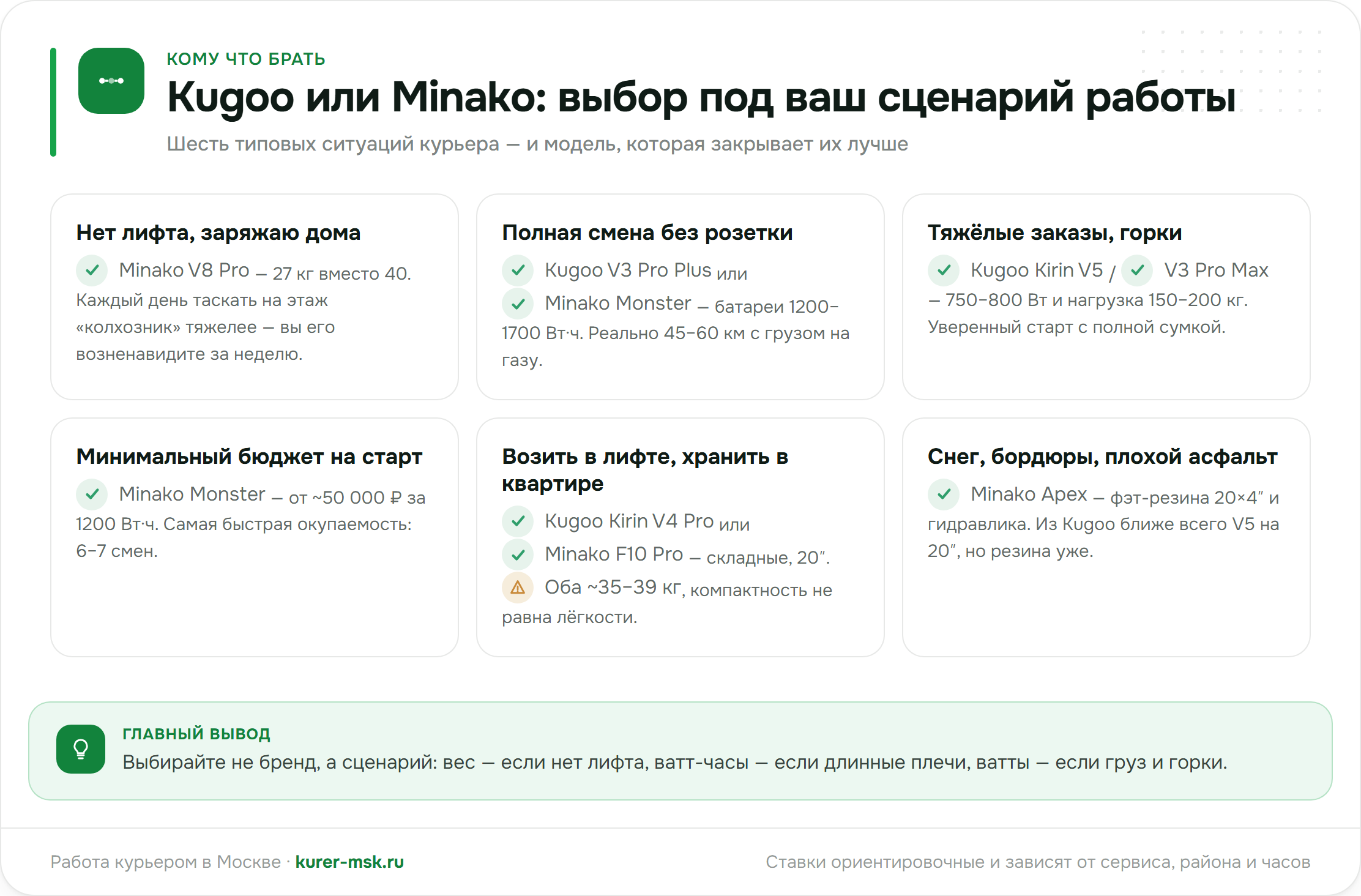The image size is (1361, 896).
Task: Click the subtitle Шесть типовых ситуаций курьера
Action: pos(537,144)
